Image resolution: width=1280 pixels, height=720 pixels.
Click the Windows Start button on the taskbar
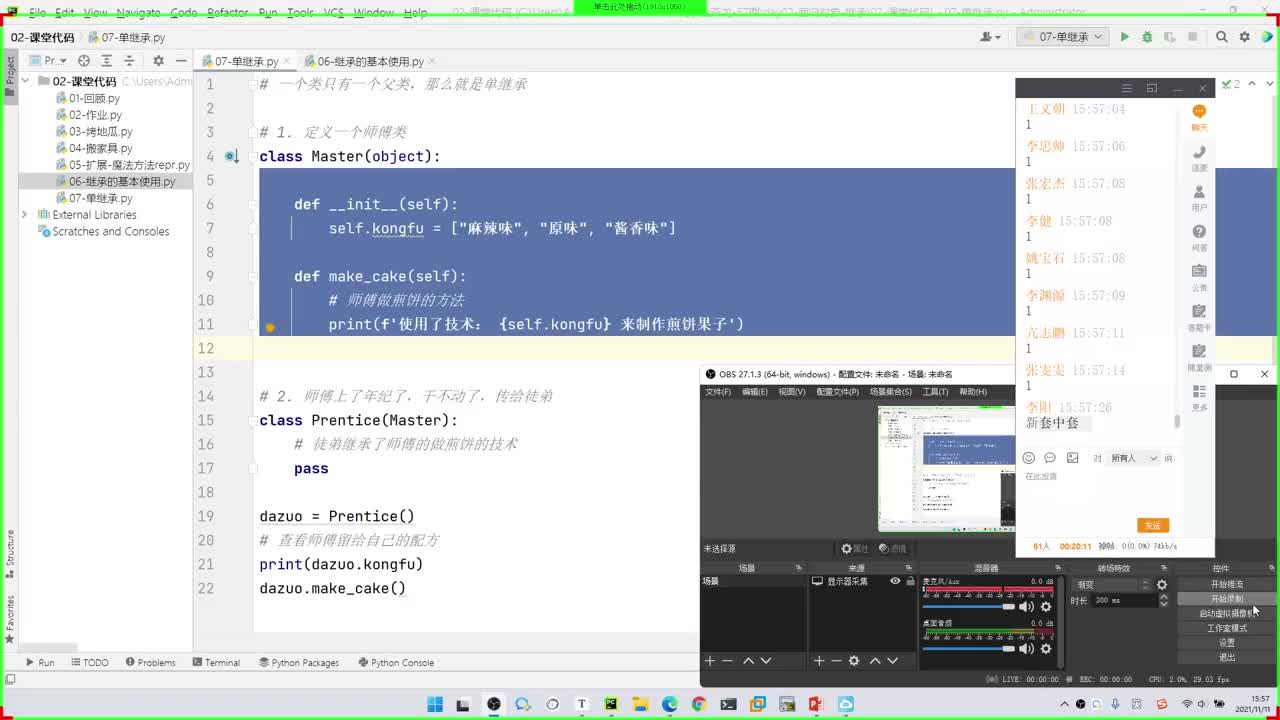[x=435, y=704]
